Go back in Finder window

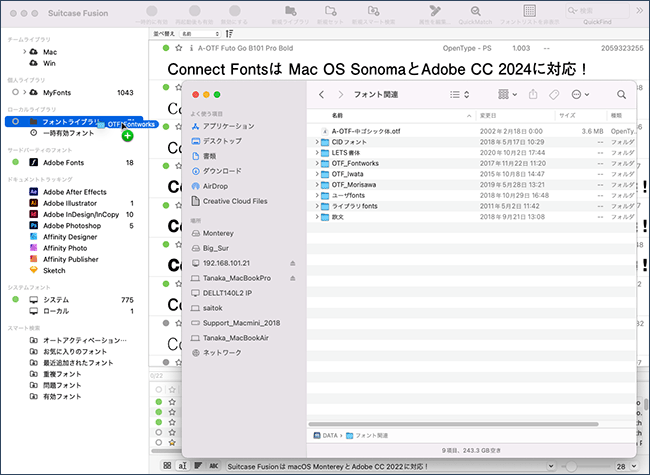click(321, 95)
